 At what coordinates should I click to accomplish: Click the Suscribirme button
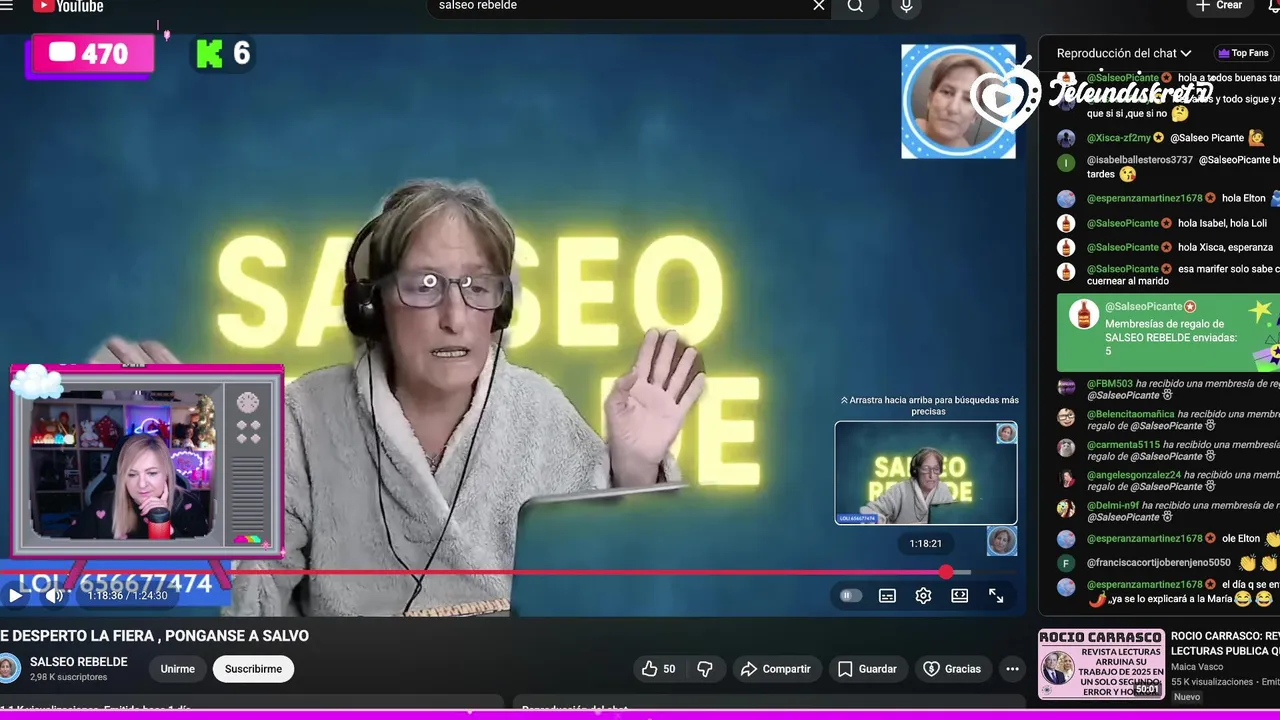click(253, 669)
